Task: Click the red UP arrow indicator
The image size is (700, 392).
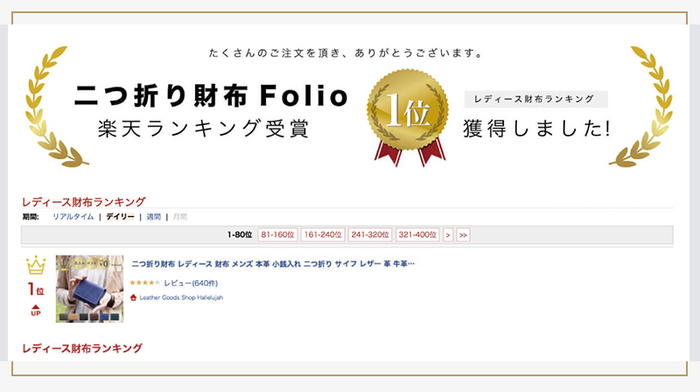Action: tap(36, 310)
